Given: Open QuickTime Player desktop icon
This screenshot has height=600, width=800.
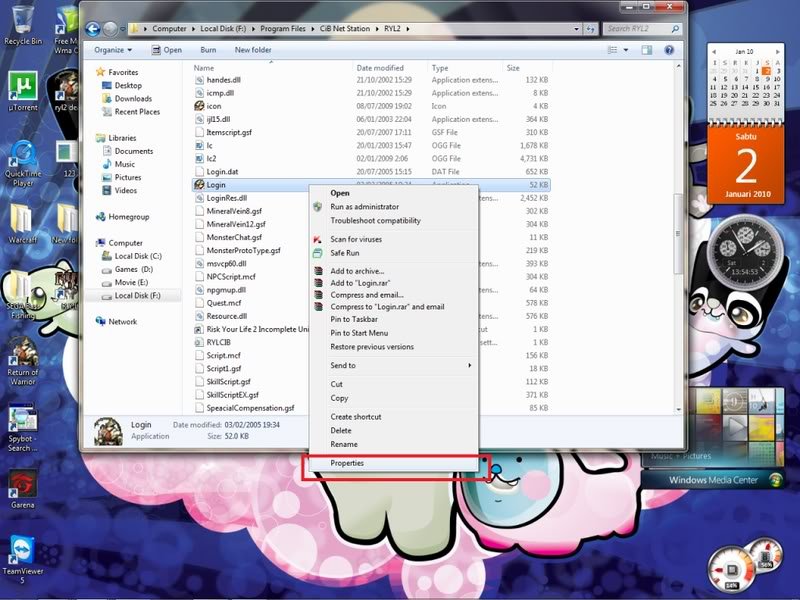Looking at the screenshot, I should click(22, 163).
